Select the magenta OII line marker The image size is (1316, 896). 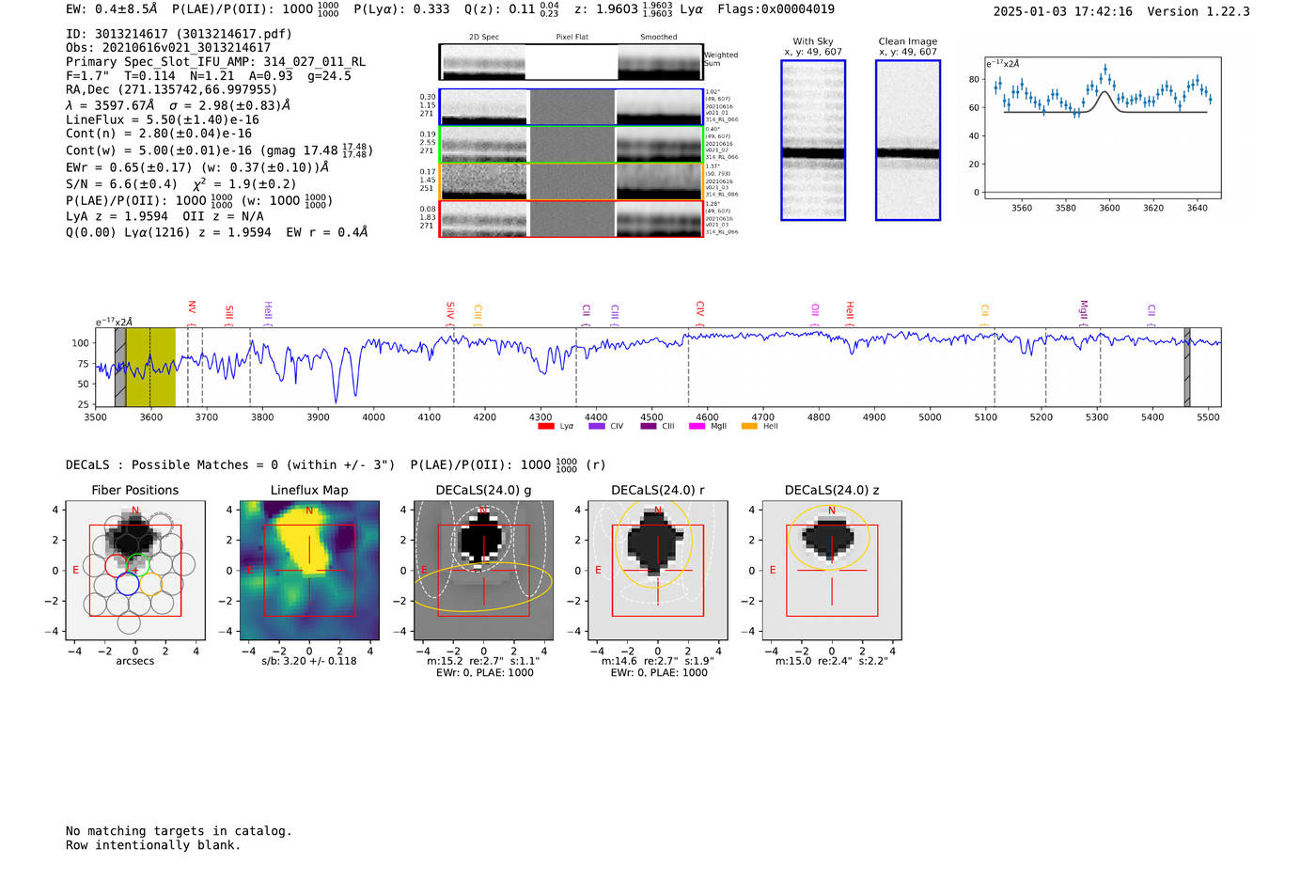(x=815, y=311)
